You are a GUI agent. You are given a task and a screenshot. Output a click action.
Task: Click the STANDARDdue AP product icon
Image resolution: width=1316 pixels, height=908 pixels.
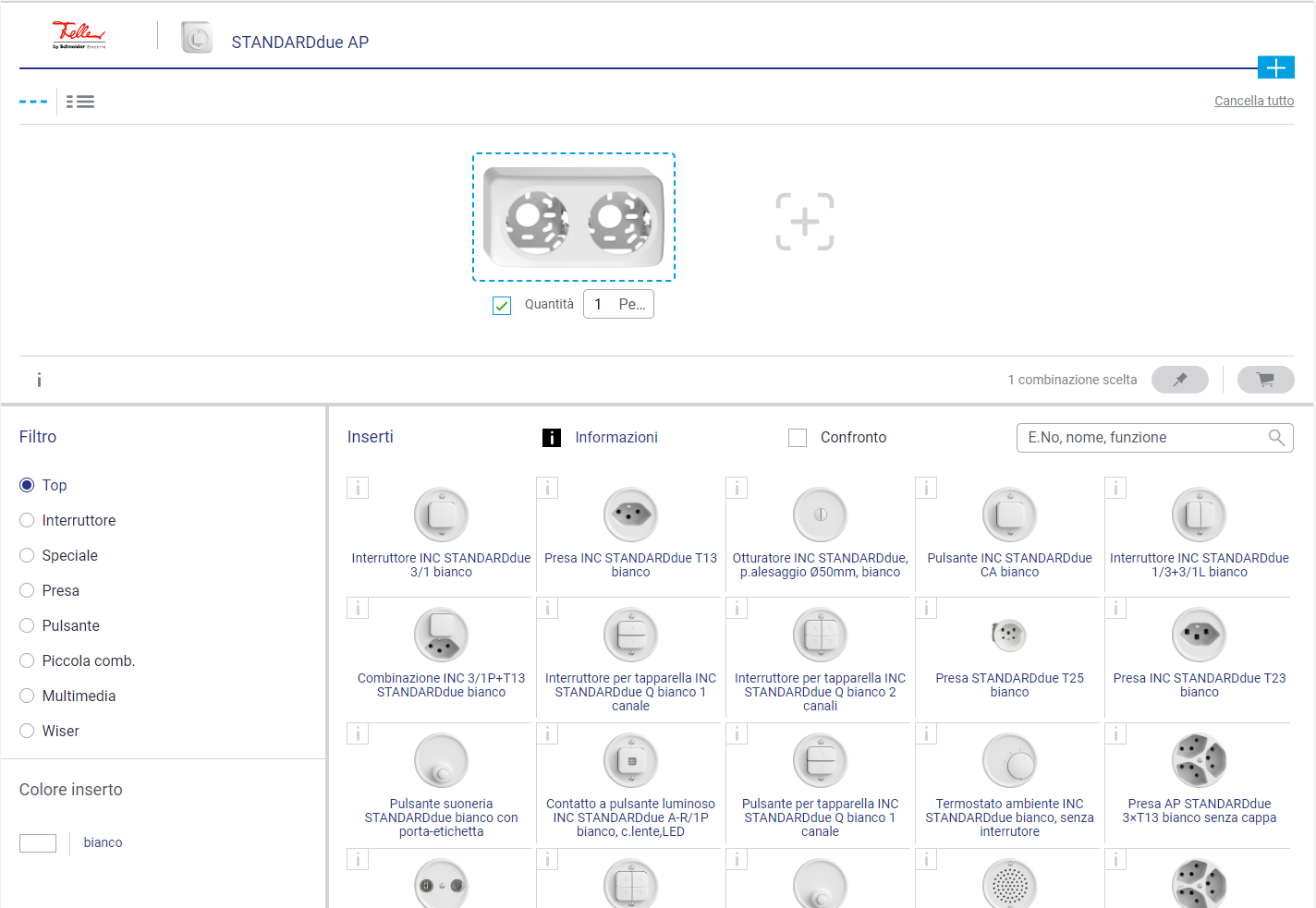(x=197, y=38)
